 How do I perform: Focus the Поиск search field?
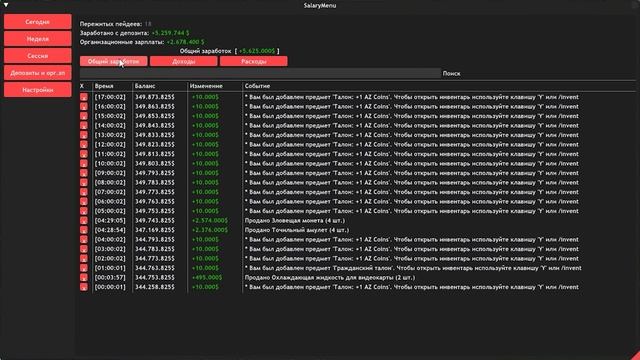(x=260, y=73)
